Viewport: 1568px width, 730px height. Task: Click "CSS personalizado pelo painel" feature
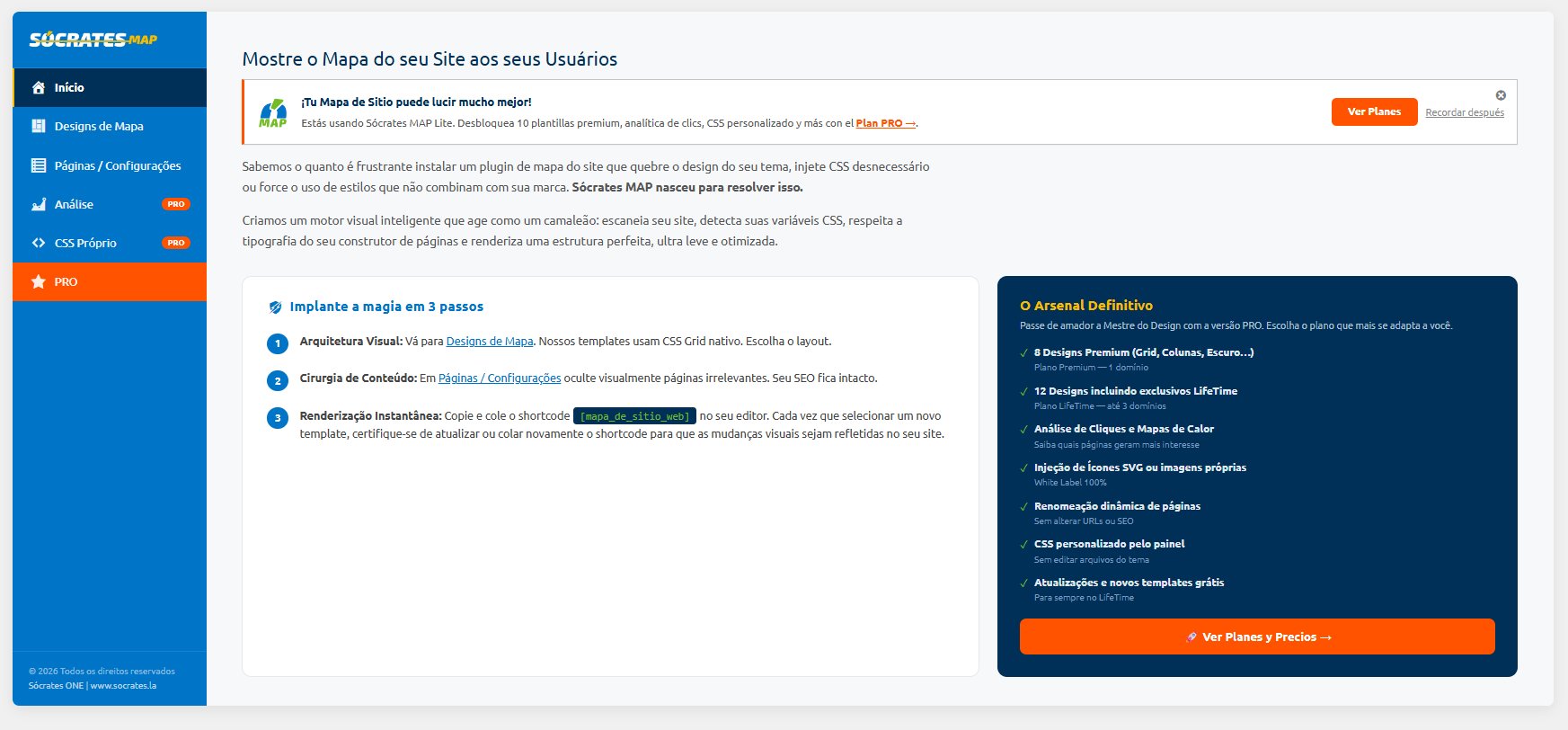pyautogui.click(x=1110, y=544)
